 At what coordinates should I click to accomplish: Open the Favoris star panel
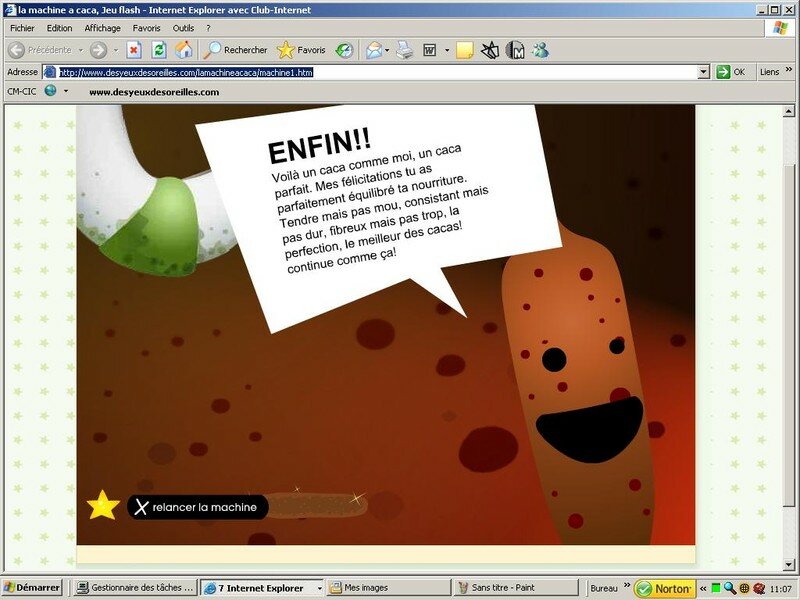coord(301,50)
